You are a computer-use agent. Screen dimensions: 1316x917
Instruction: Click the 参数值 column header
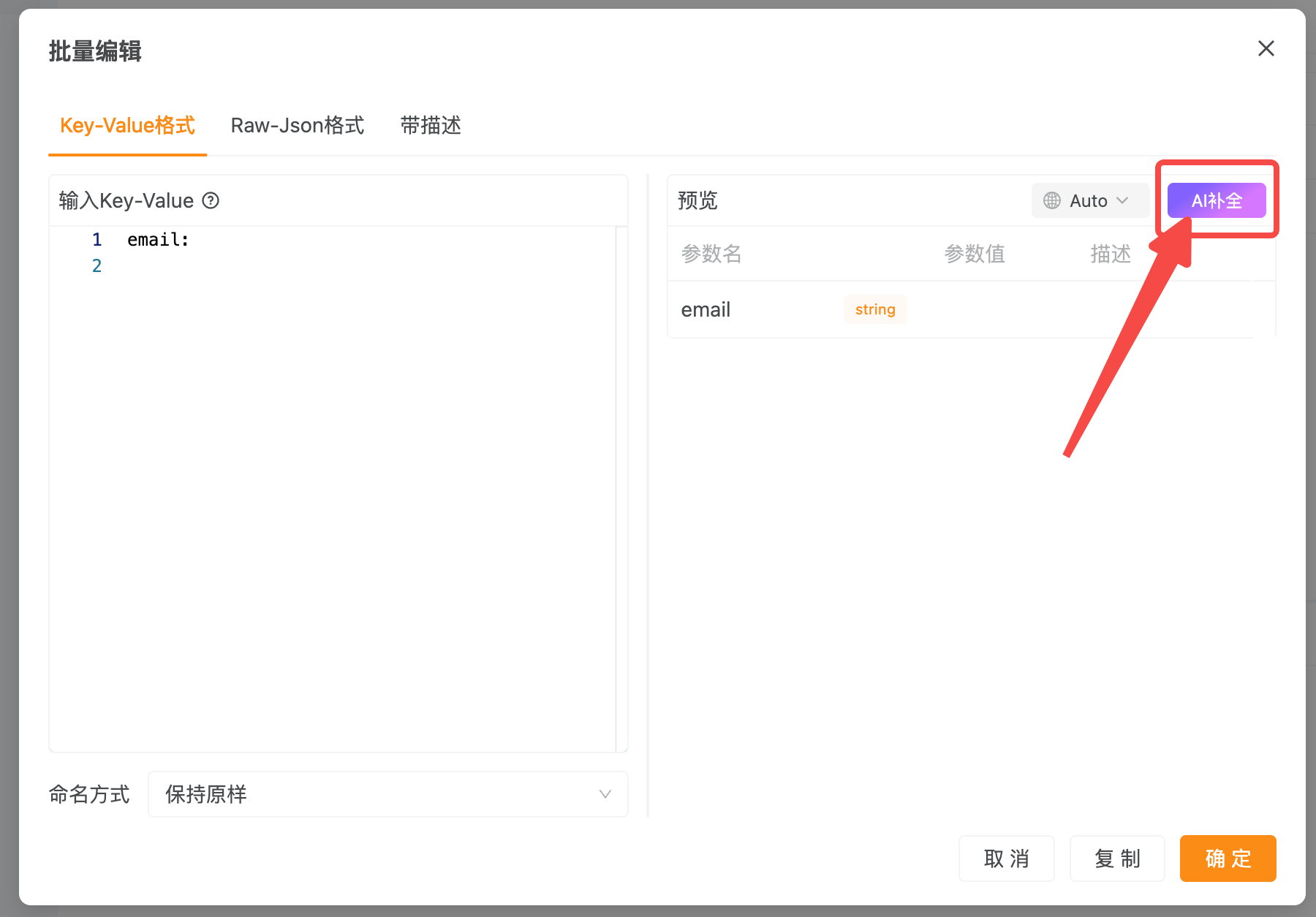click(974, 254)
